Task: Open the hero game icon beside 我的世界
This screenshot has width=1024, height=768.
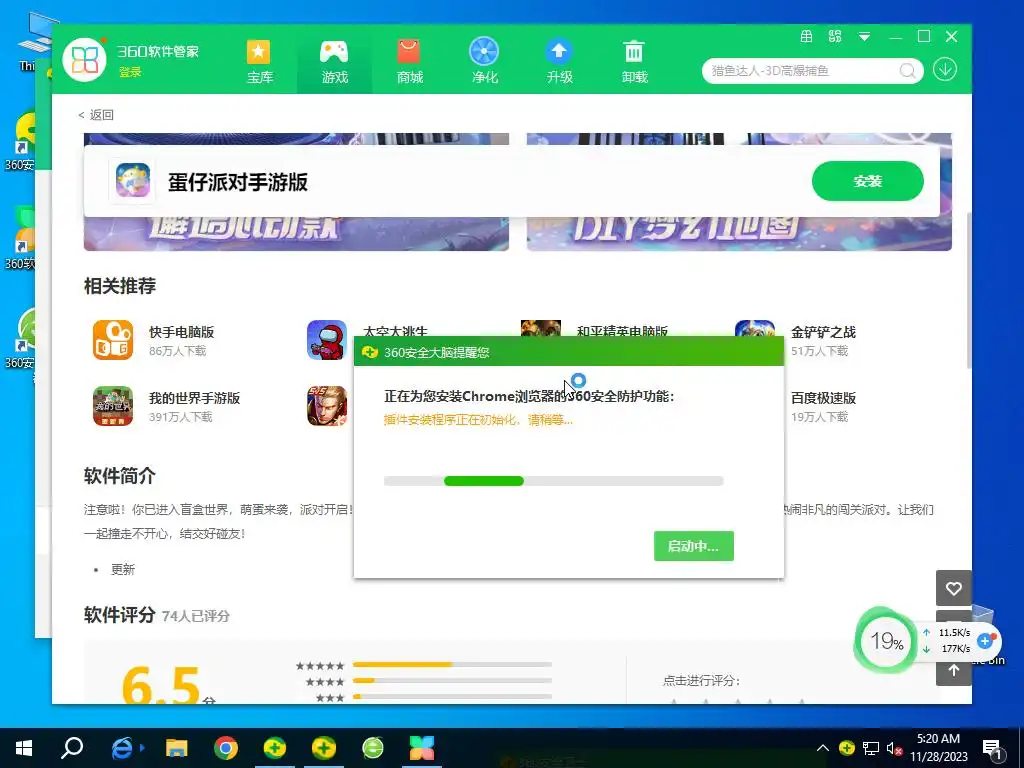Action: tap(327, 406)
